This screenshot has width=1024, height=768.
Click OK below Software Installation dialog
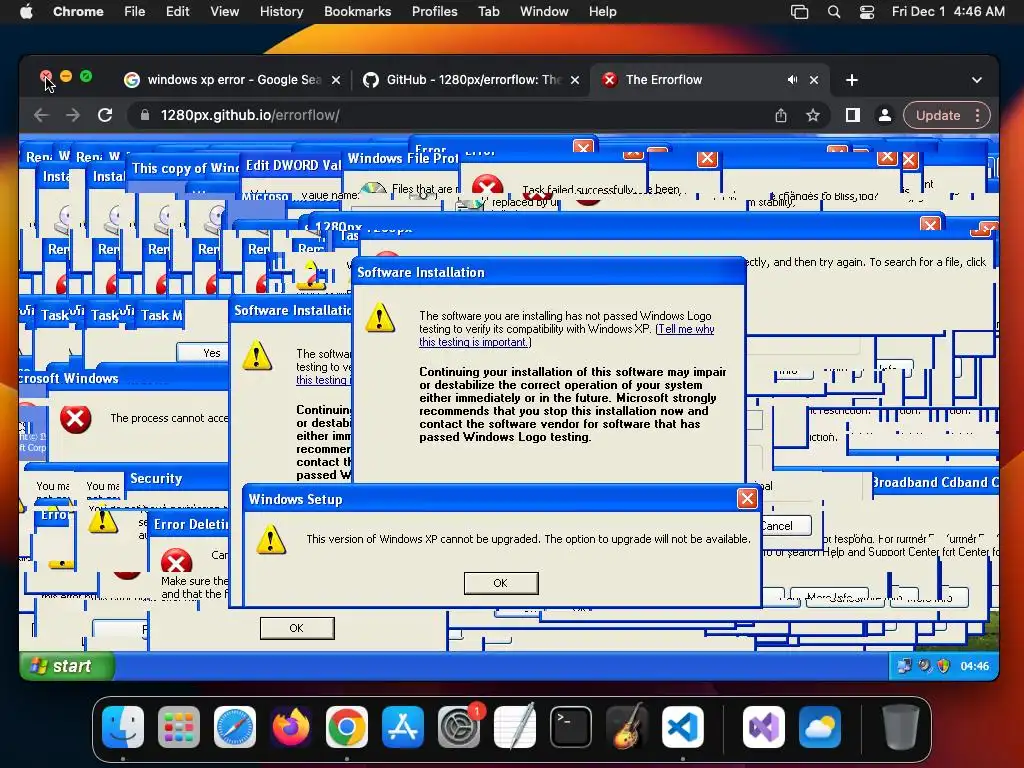pyautogui.click(x=297, y=628)
